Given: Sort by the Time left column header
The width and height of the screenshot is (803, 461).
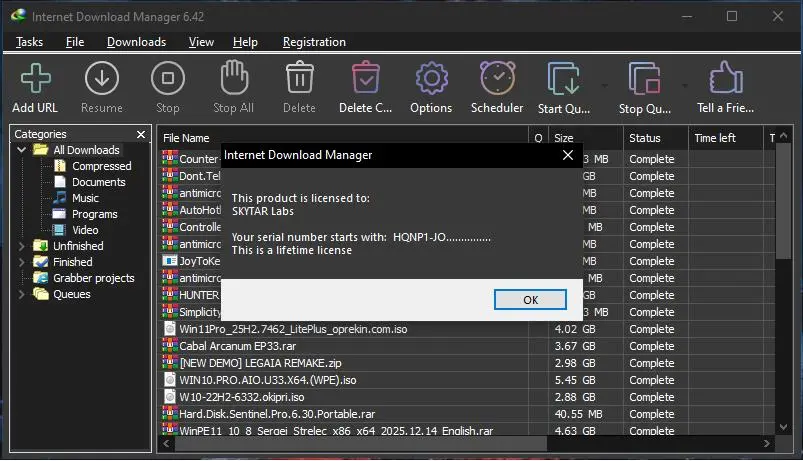Looking at the screenshot, I should click(726, 138).
